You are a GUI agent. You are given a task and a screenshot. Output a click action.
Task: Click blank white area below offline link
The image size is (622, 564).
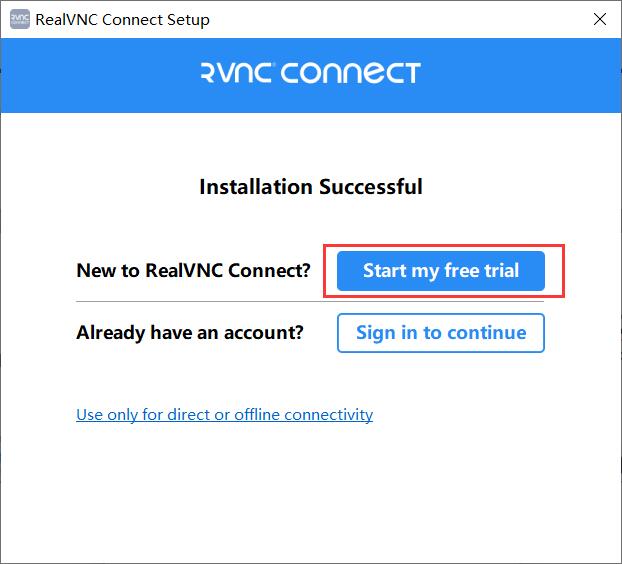click(x=311, y=492)
